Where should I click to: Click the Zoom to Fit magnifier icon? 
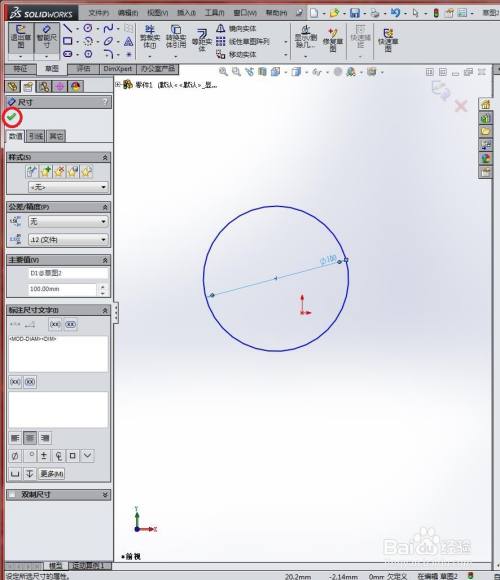click(x=223, y=71)
